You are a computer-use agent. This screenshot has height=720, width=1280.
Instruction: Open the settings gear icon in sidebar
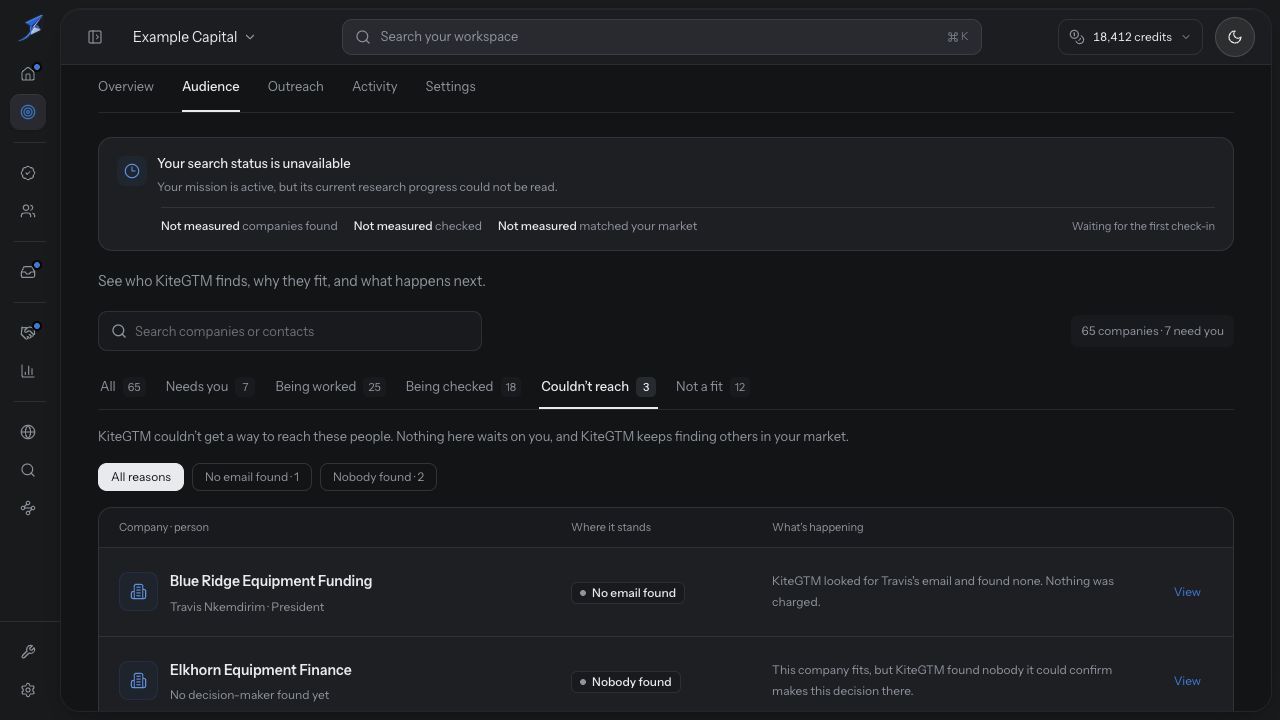pyautogui.click(x=28, y=690)
